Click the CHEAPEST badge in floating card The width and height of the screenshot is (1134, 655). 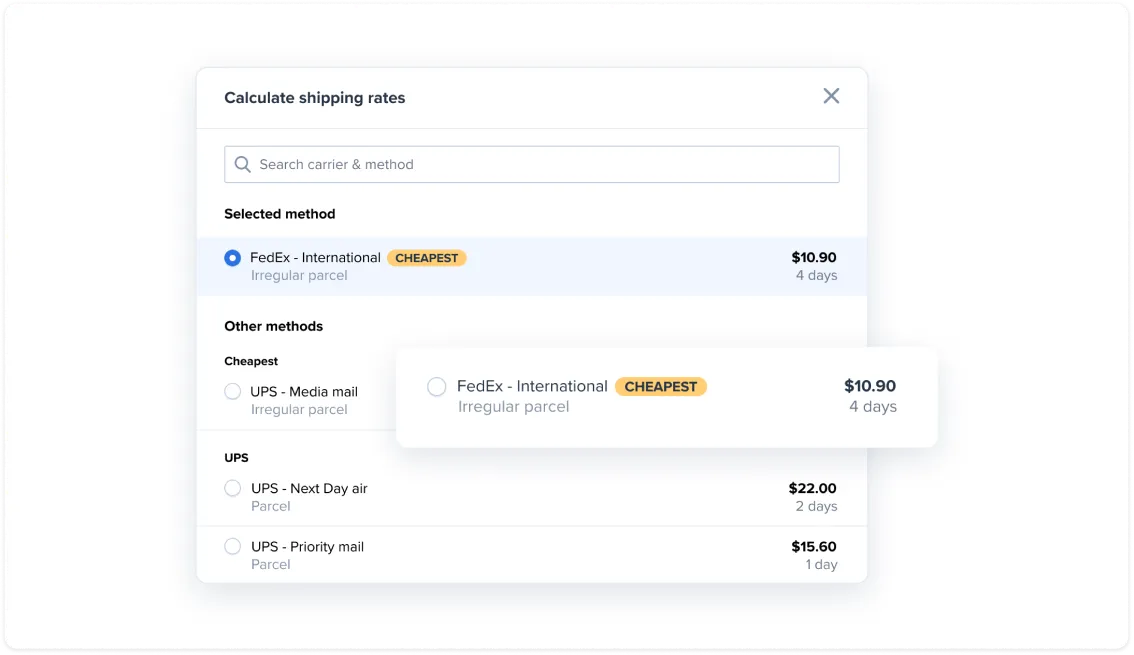pos(661,387)
